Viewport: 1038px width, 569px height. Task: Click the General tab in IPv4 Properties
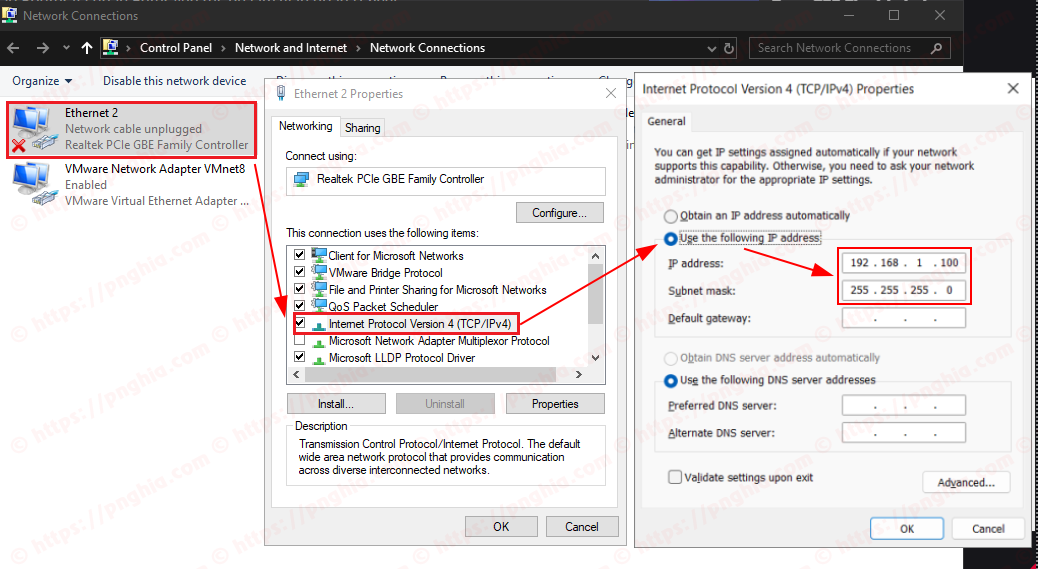pyautogui.click(x=666, y=121)
